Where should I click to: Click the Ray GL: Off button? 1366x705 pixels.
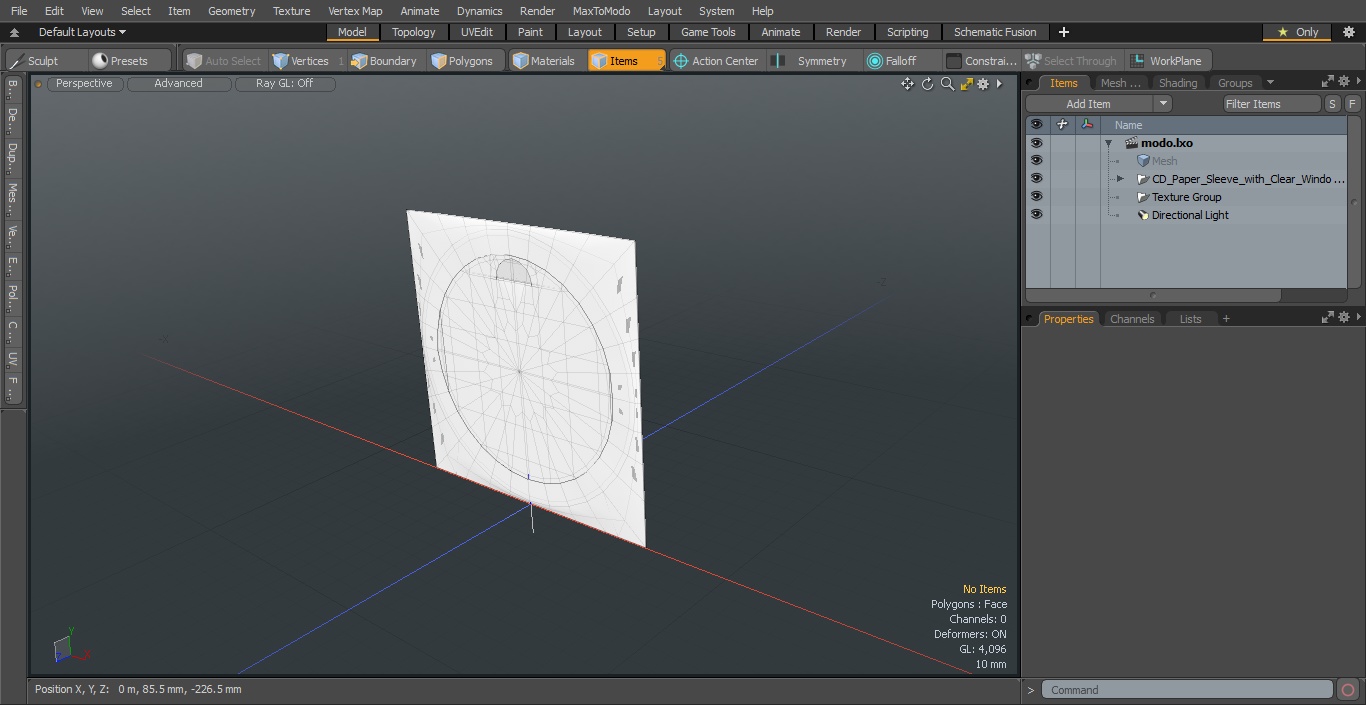(285, 84)
